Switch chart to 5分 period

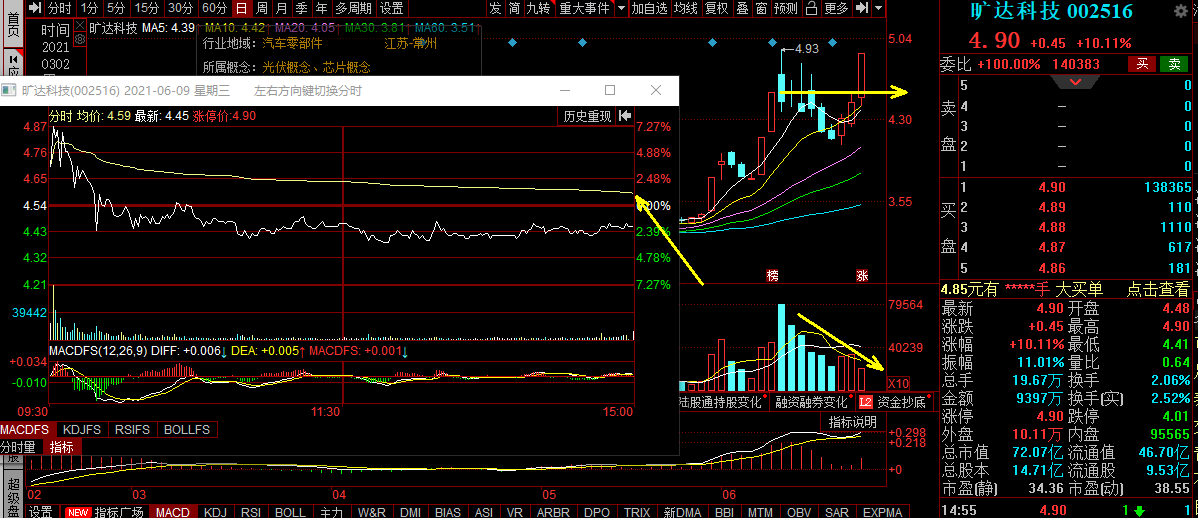(x=115, y=8)
